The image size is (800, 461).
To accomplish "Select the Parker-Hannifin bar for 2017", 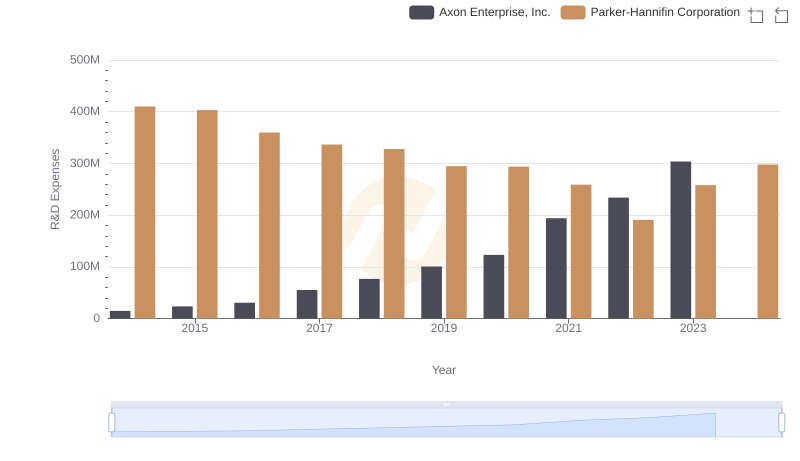I will [332, 232].
